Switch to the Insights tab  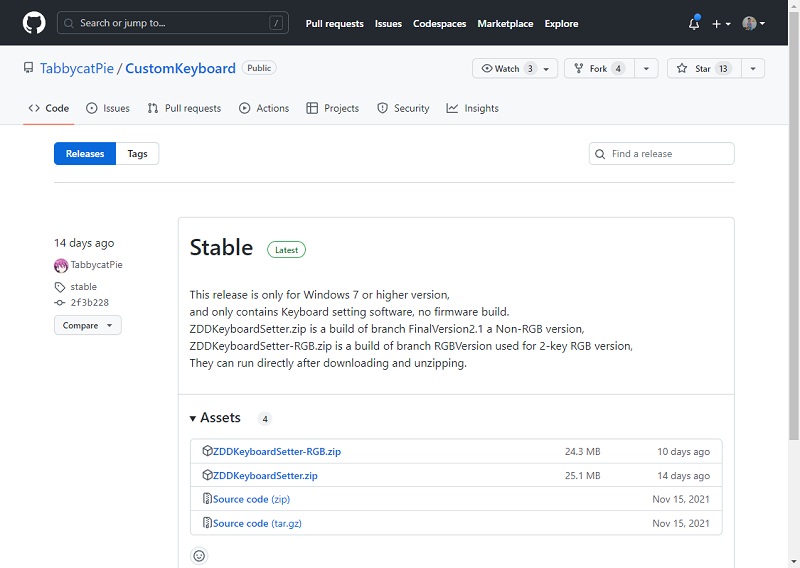[472, 108]
